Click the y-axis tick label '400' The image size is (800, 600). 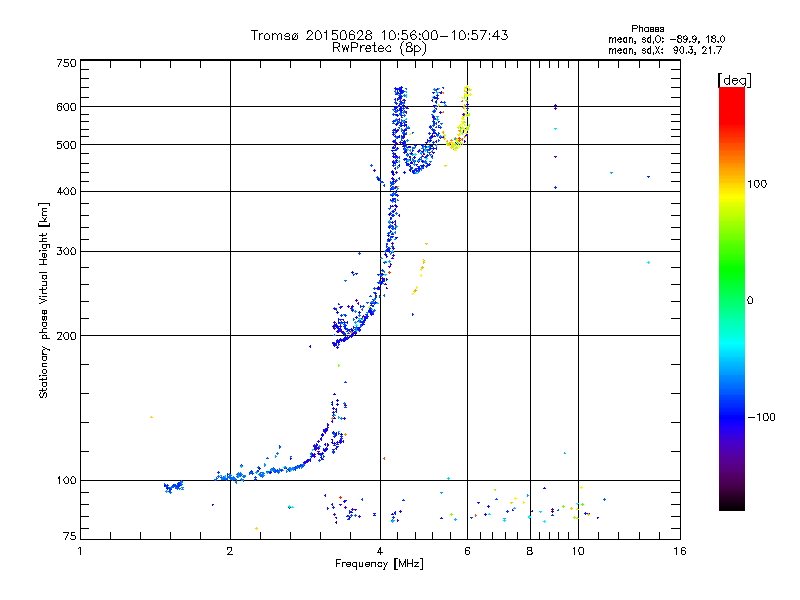[x=67, y=192]
